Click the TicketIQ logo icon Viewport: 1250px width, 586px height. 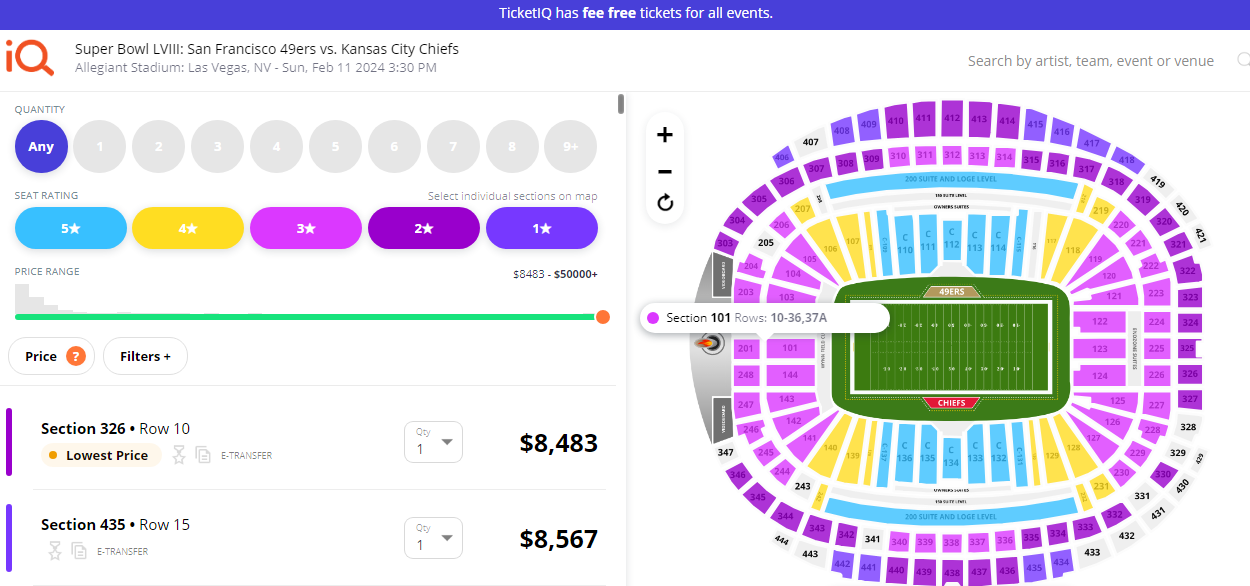[29, 56]
